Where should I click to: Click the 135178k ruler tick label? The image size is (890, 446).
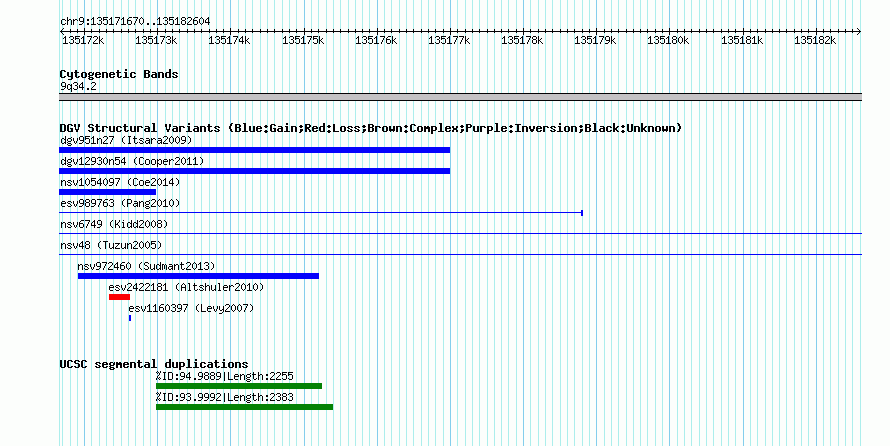coord(522,40)
